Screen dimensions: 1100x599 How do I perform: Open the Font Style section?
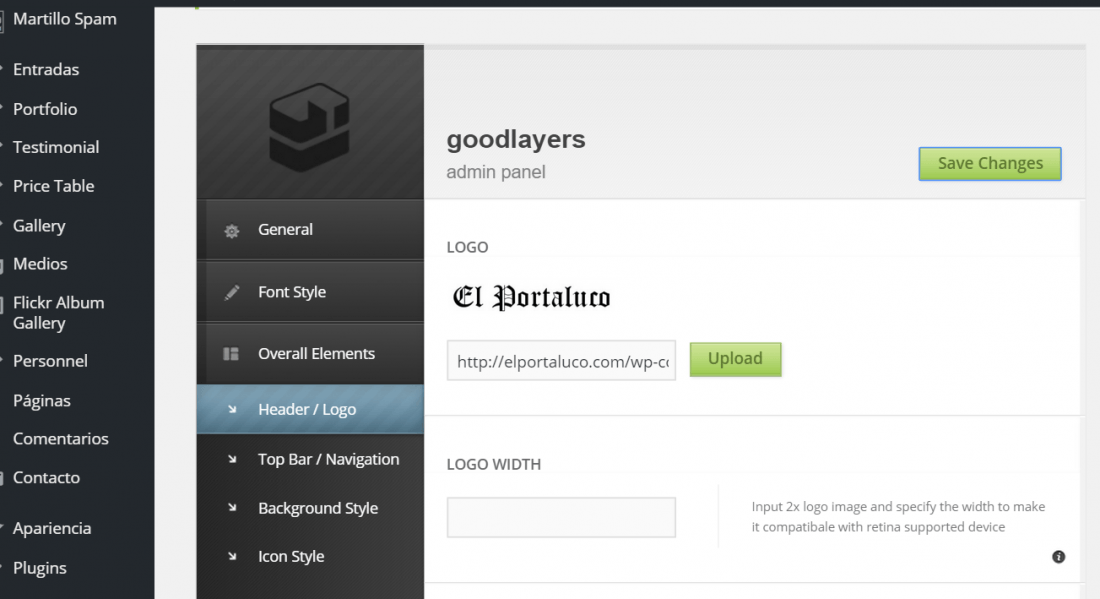(x=310, y=292)
